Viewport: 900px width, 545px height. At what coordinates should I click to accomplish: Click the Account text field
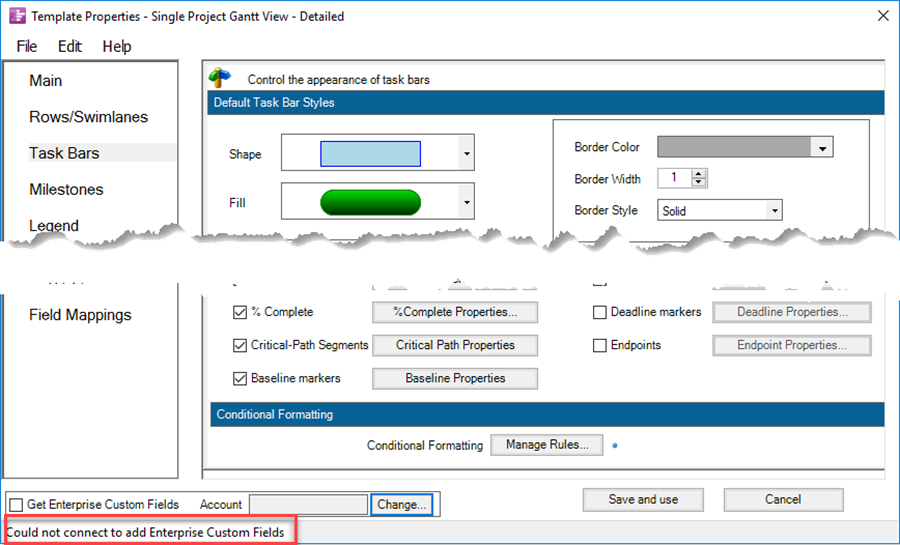(x=308, y=505)
